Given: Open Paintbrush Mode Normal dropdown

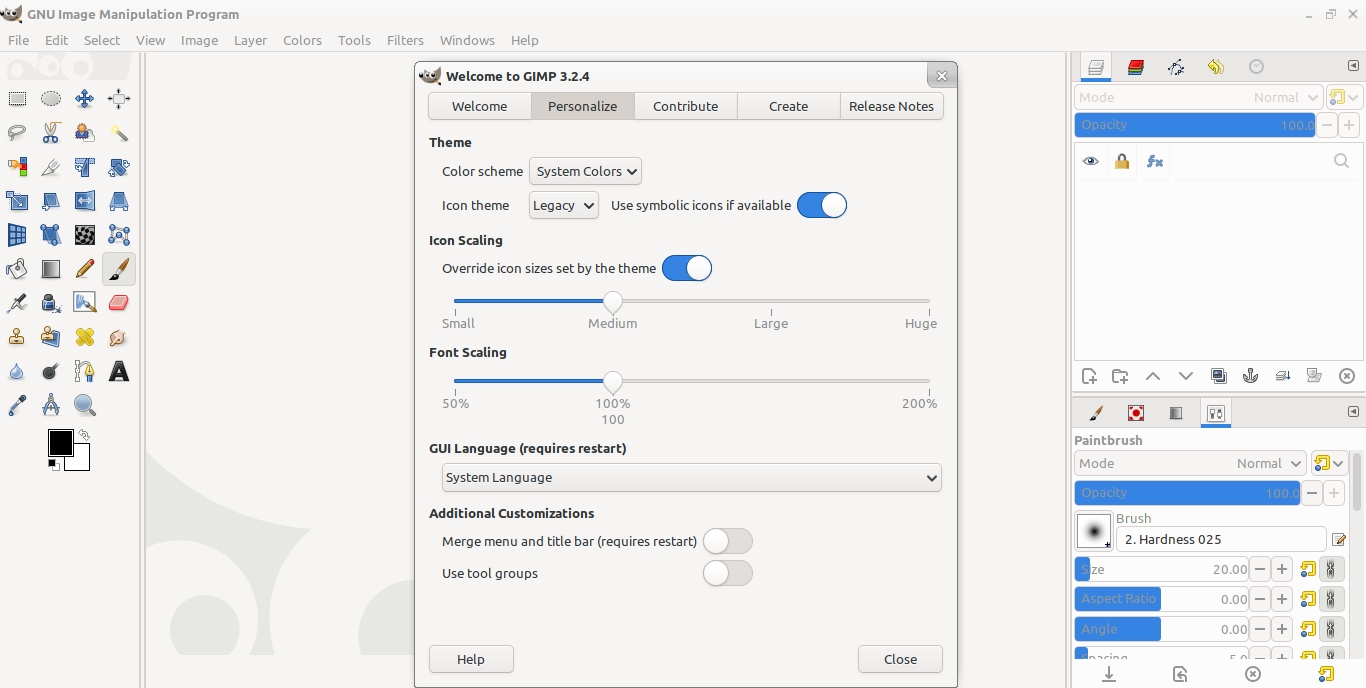Looking at the screenshot, I should click(x=1190, y=463).
